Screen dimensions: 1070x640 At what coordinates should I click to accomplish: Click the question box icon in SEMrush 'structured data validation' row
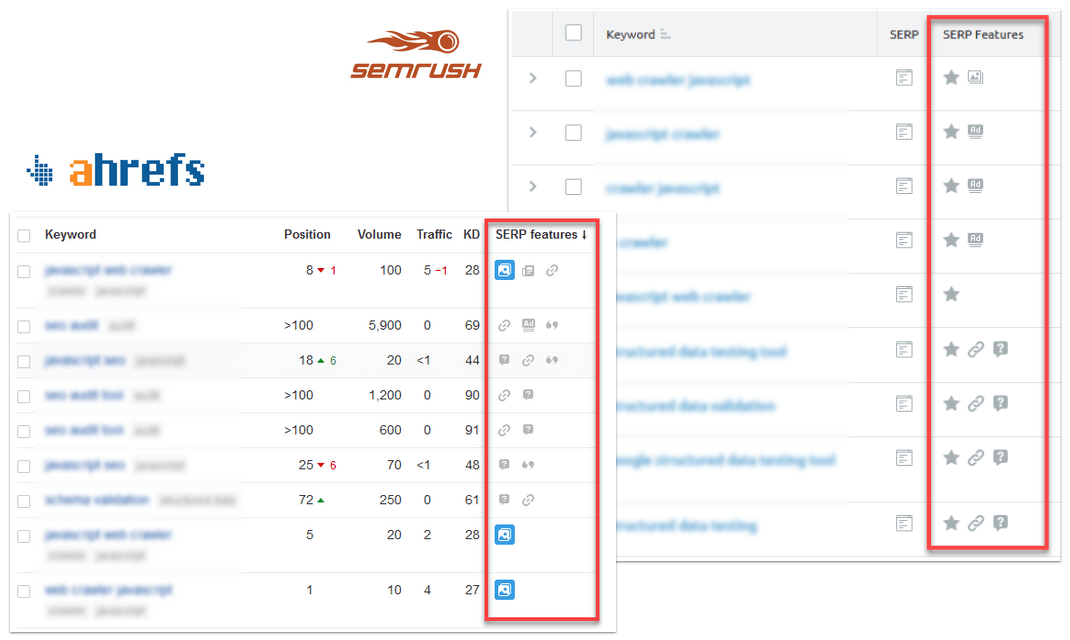point(1000,403)
